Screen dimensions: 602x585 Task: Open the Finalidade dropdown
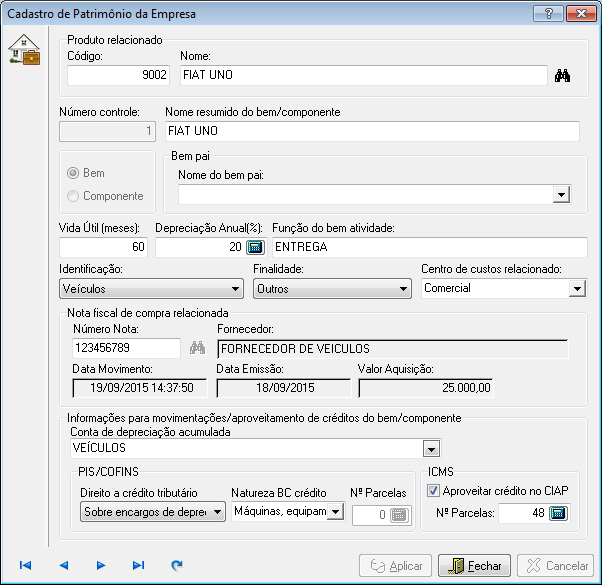(404, 289)
